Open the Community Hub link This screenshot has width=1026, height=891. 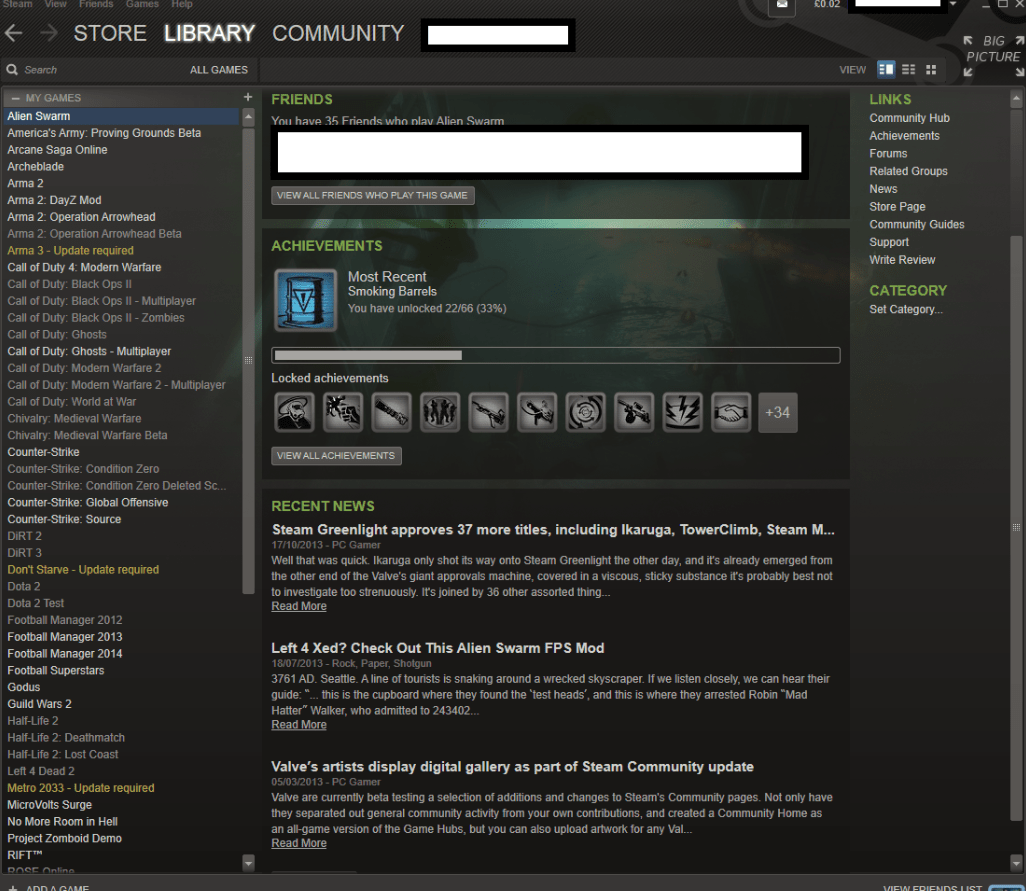point(909,118)
